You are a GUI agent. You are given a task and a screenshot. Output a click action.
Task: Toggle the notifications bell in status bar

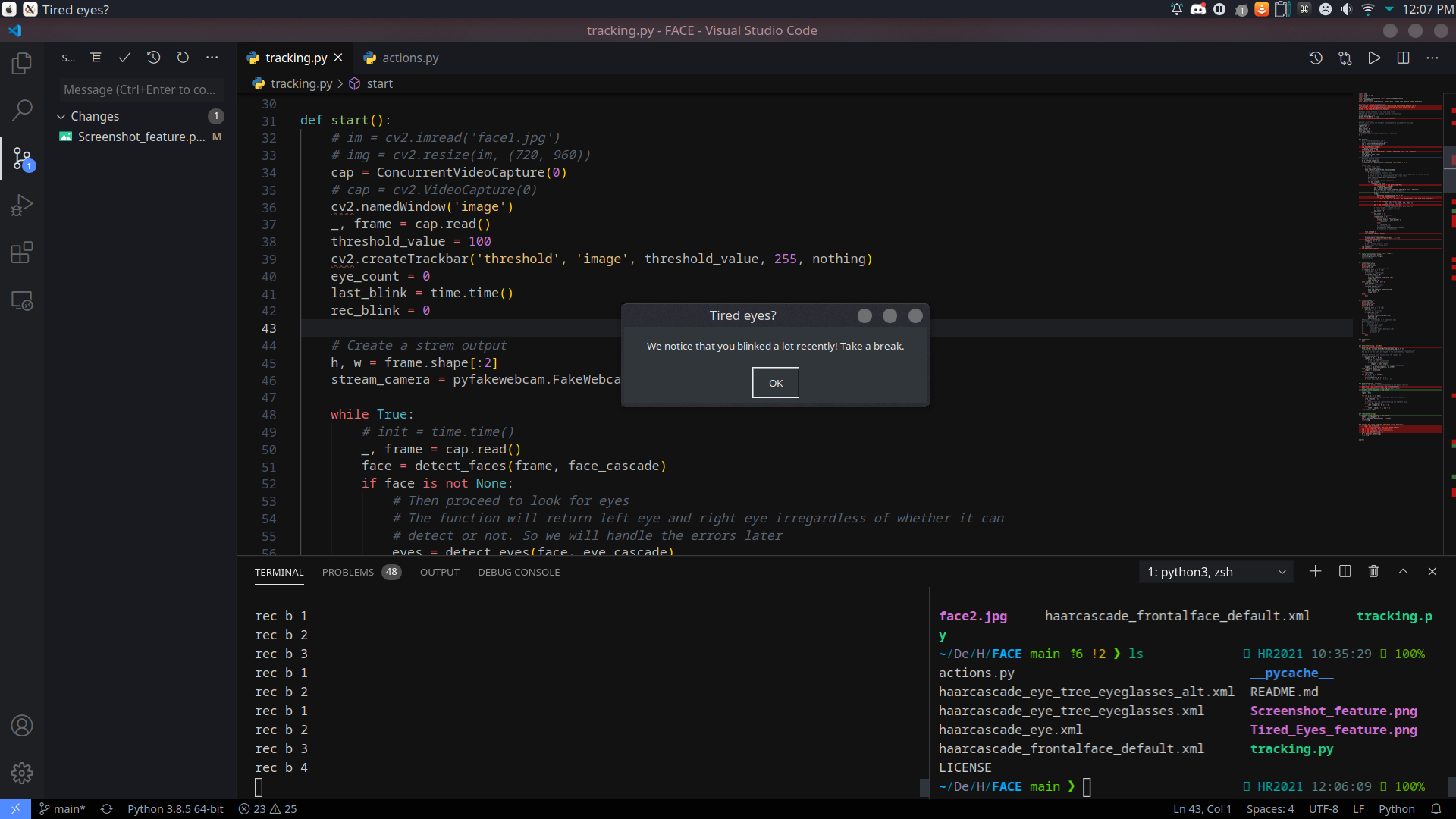1436,809
